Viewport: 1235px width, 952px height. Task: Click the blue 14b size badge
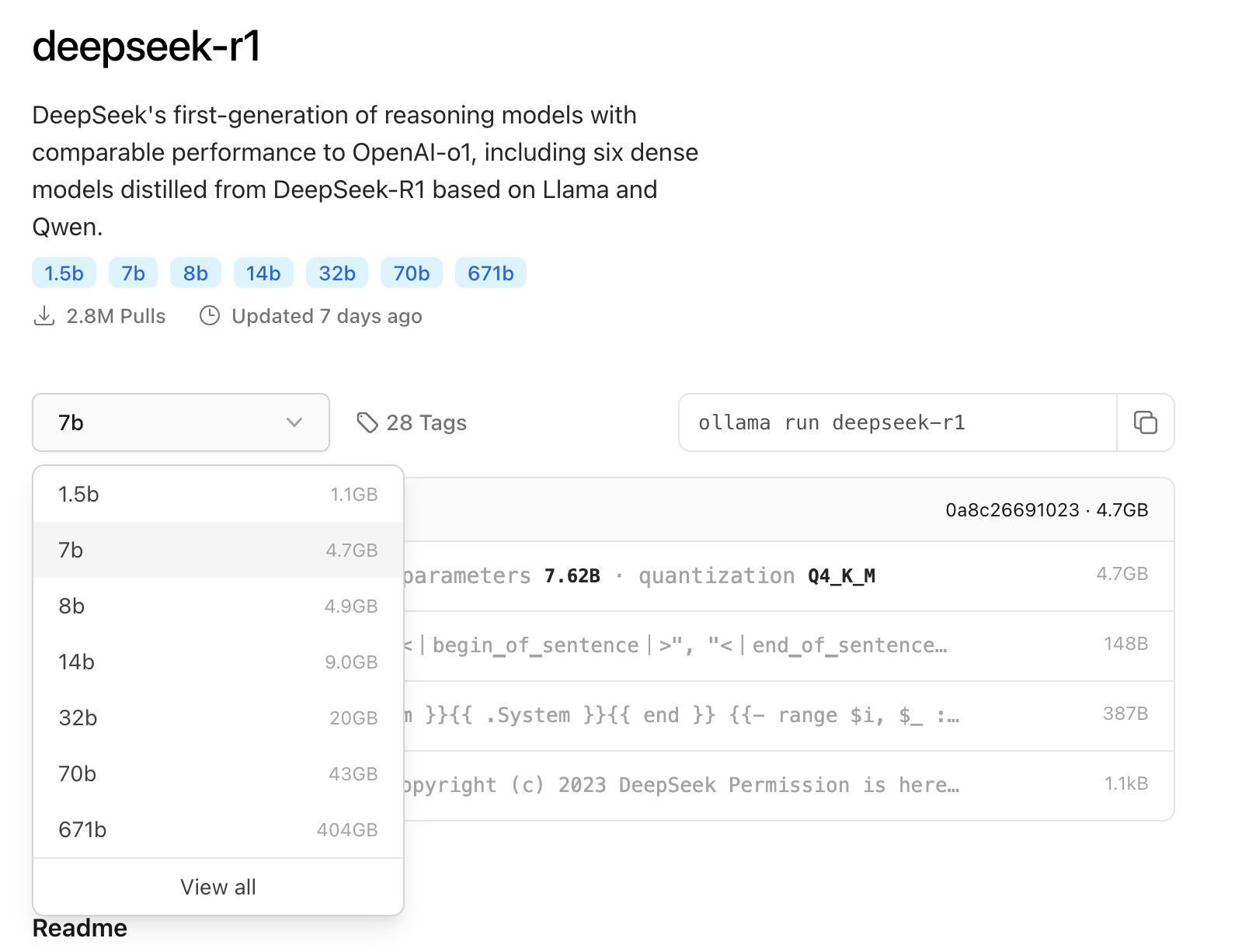pyautogui.click(x=263, y=273)
